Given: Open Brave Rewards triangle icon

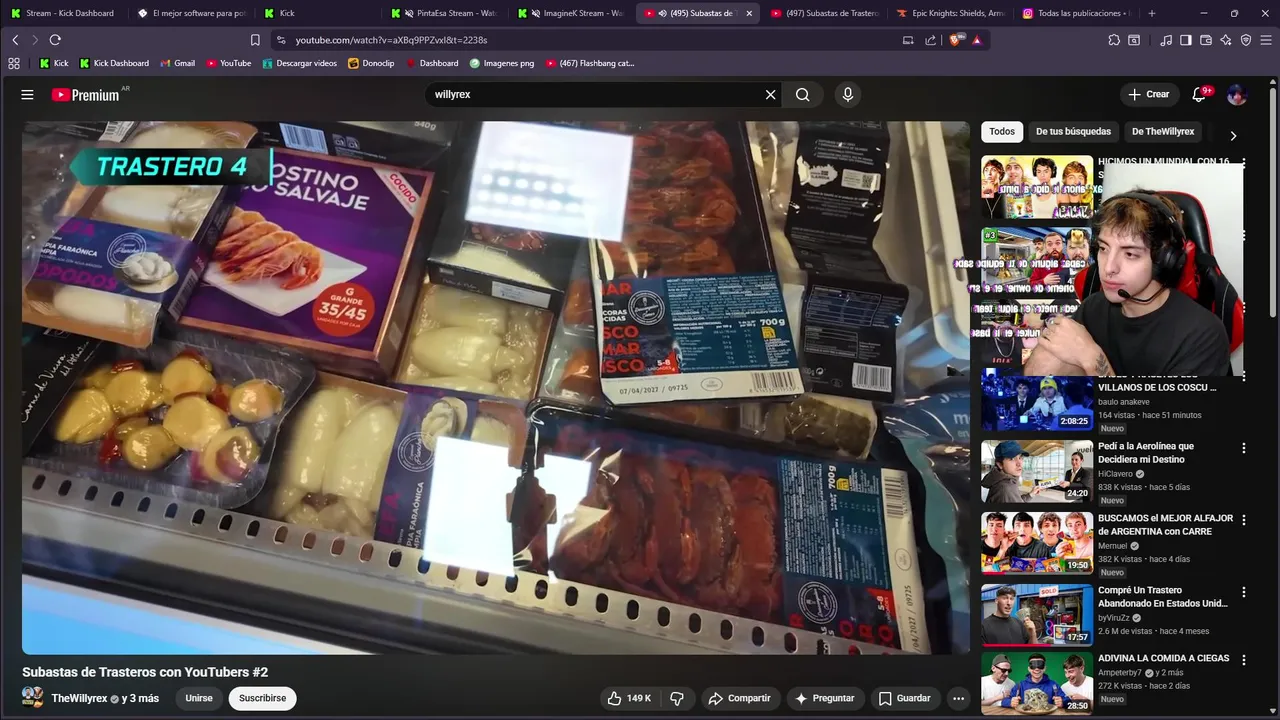Looking at the screenshot, I should click(x=977, y=40).
